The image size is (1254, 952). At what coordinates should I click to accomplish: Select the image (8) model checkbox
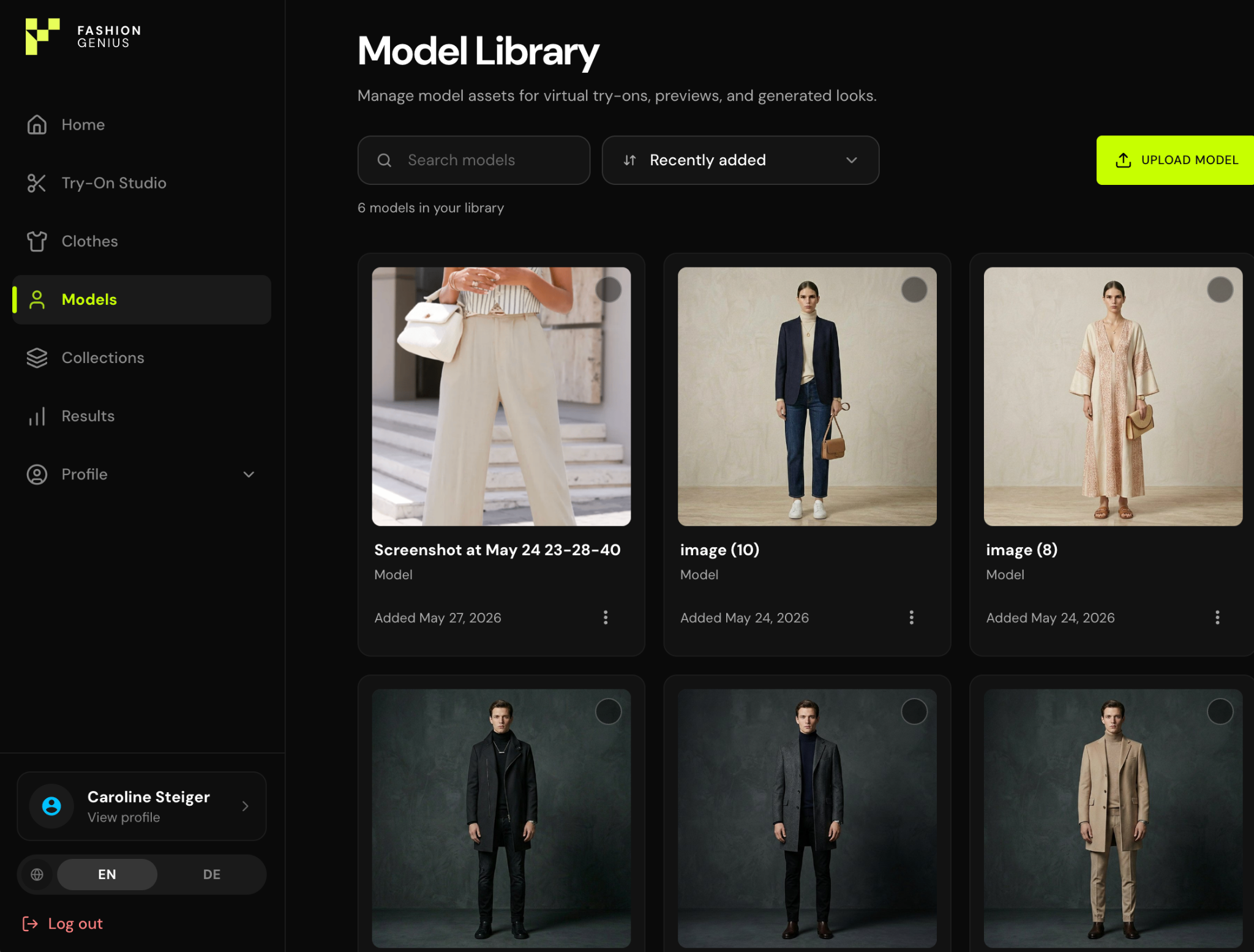(1220, 290)
